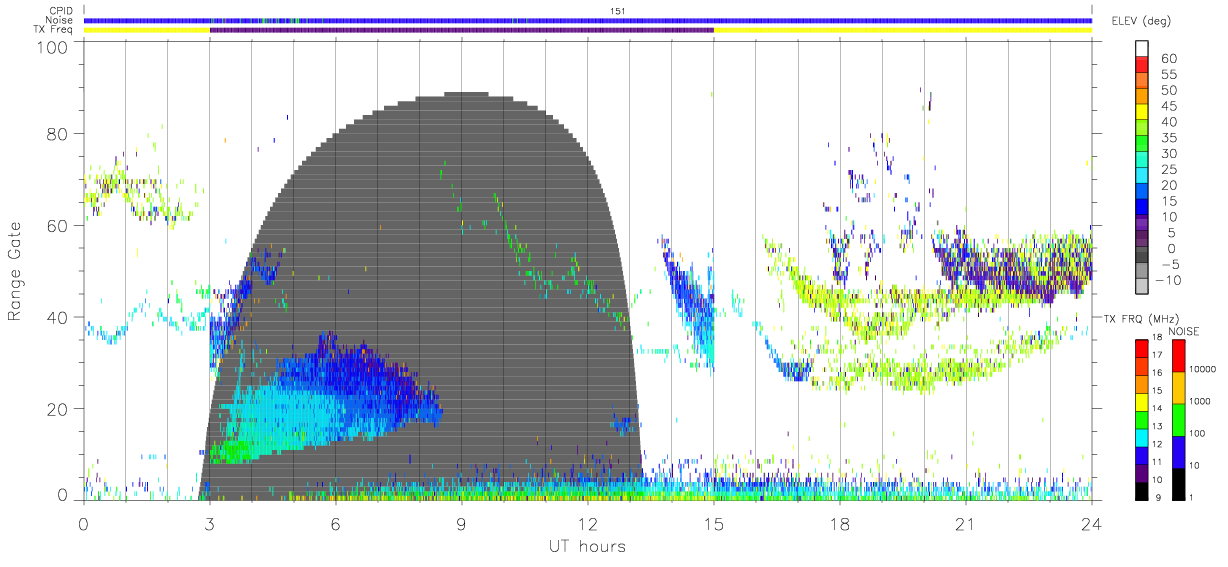Click the TX FRQ legend label '17'
This screenshot has width=1228, height=567.
tap(1157, 355)
